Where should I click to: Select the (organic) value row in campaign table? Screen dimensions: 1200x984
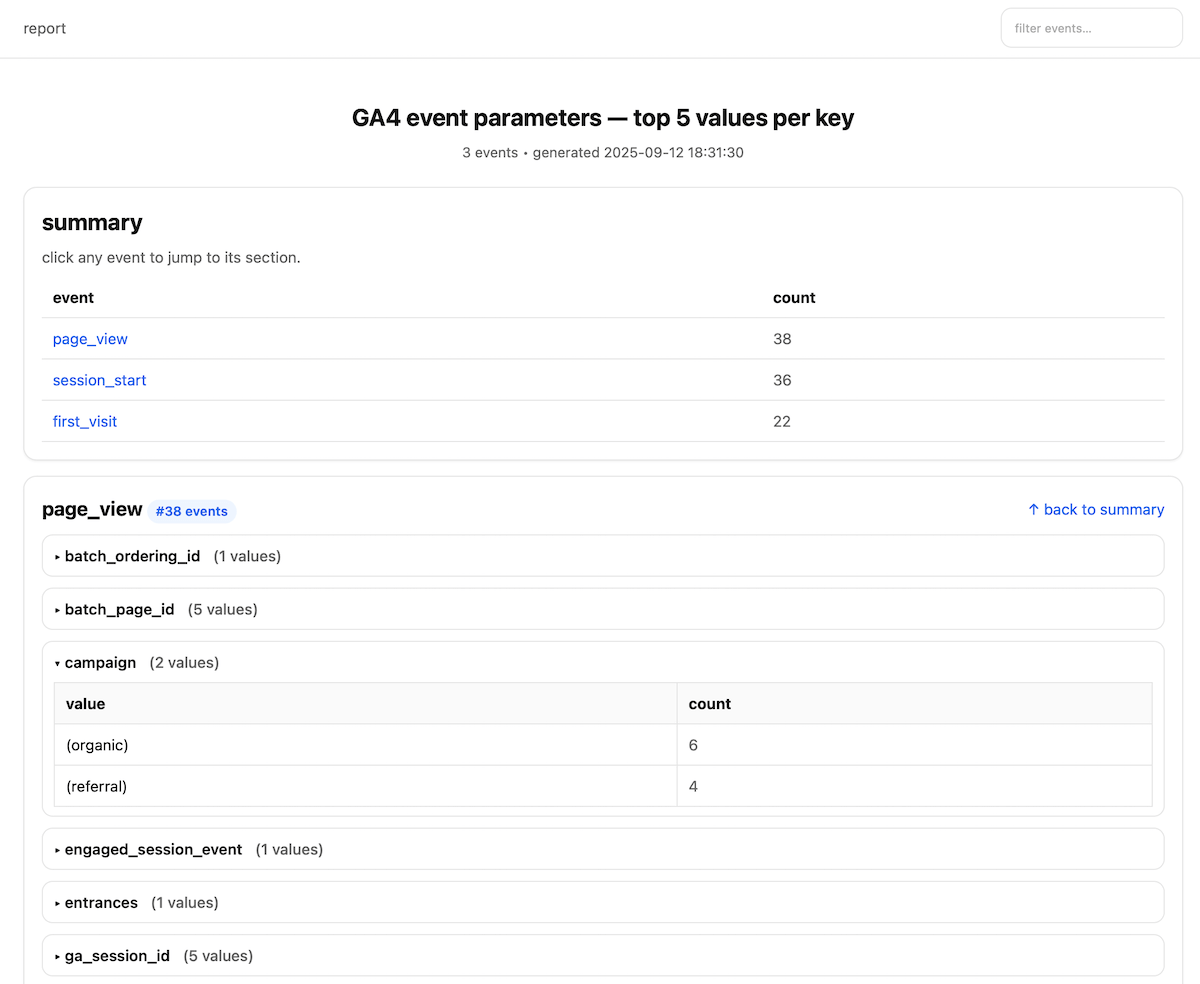point(96,745)
